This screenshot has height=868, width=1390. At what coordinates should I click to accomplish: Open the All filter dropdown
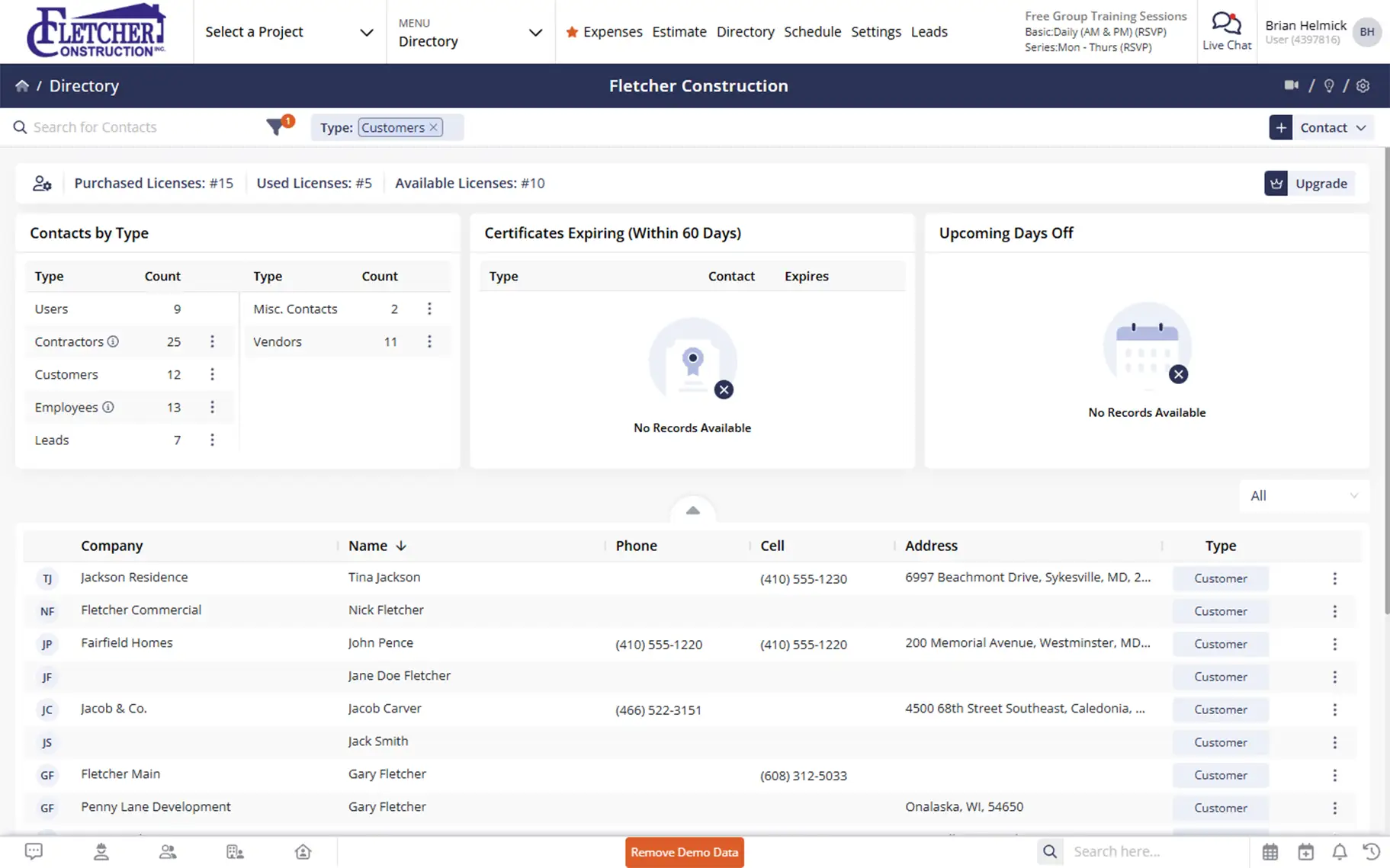(x=1304, y=495)
